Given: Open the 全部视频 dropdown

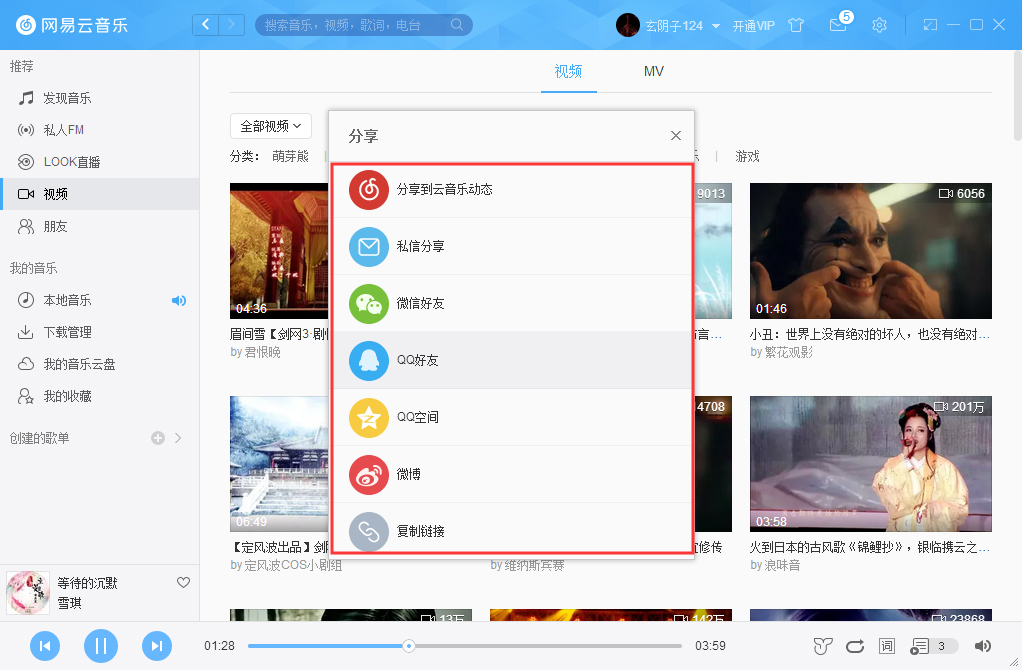Looking at the screenshot, I should click(x=269, y=126).
